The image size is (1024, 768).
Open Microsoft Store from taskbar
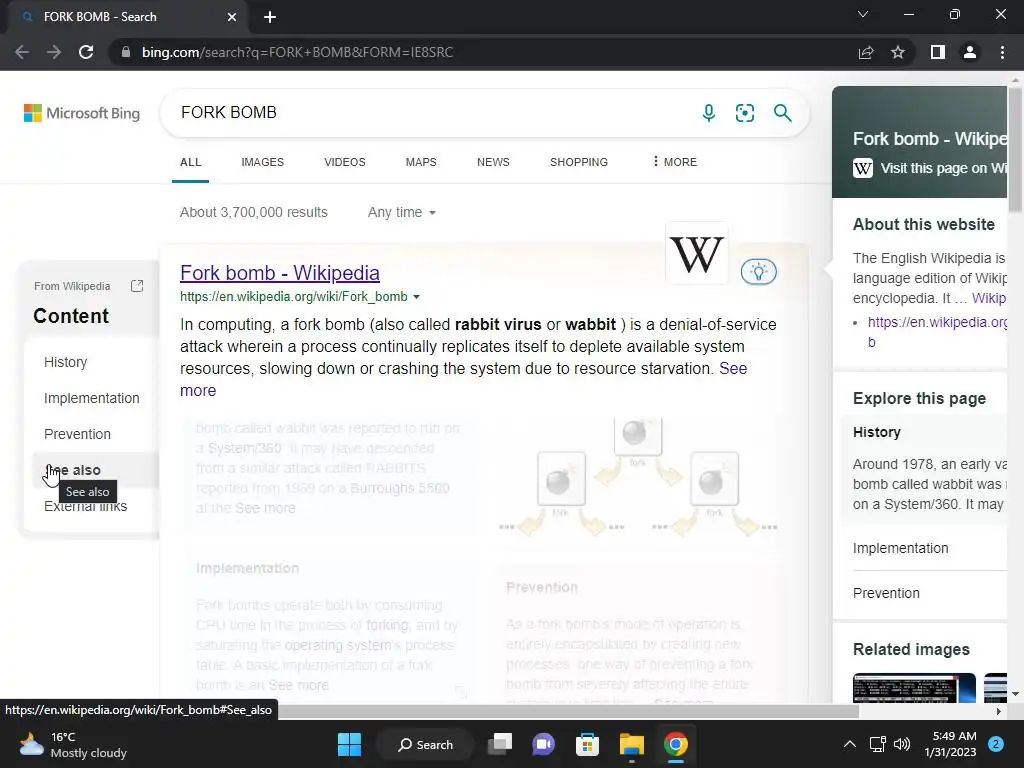coord(587,744)
